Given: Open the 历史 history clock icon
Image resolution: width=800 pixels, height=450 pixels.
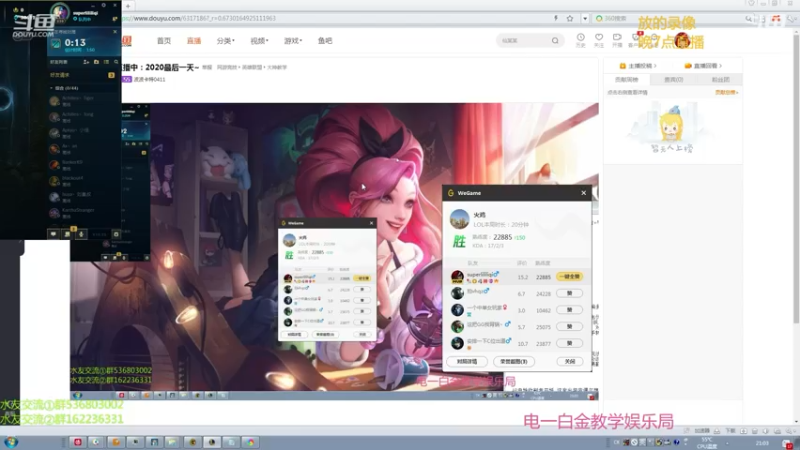Looking at the screenshot, I should tap(581, 40).
